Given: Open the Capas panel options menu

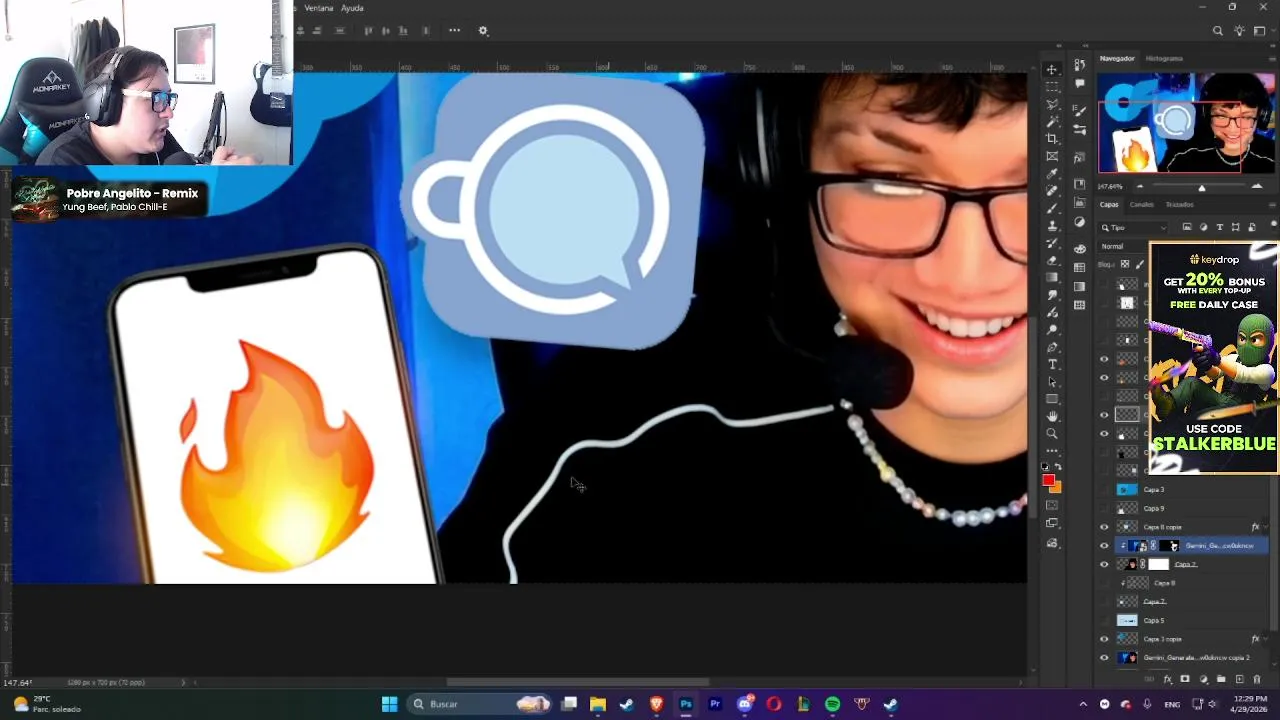Looking at the screenshot, I should [x=1271, y=204].
